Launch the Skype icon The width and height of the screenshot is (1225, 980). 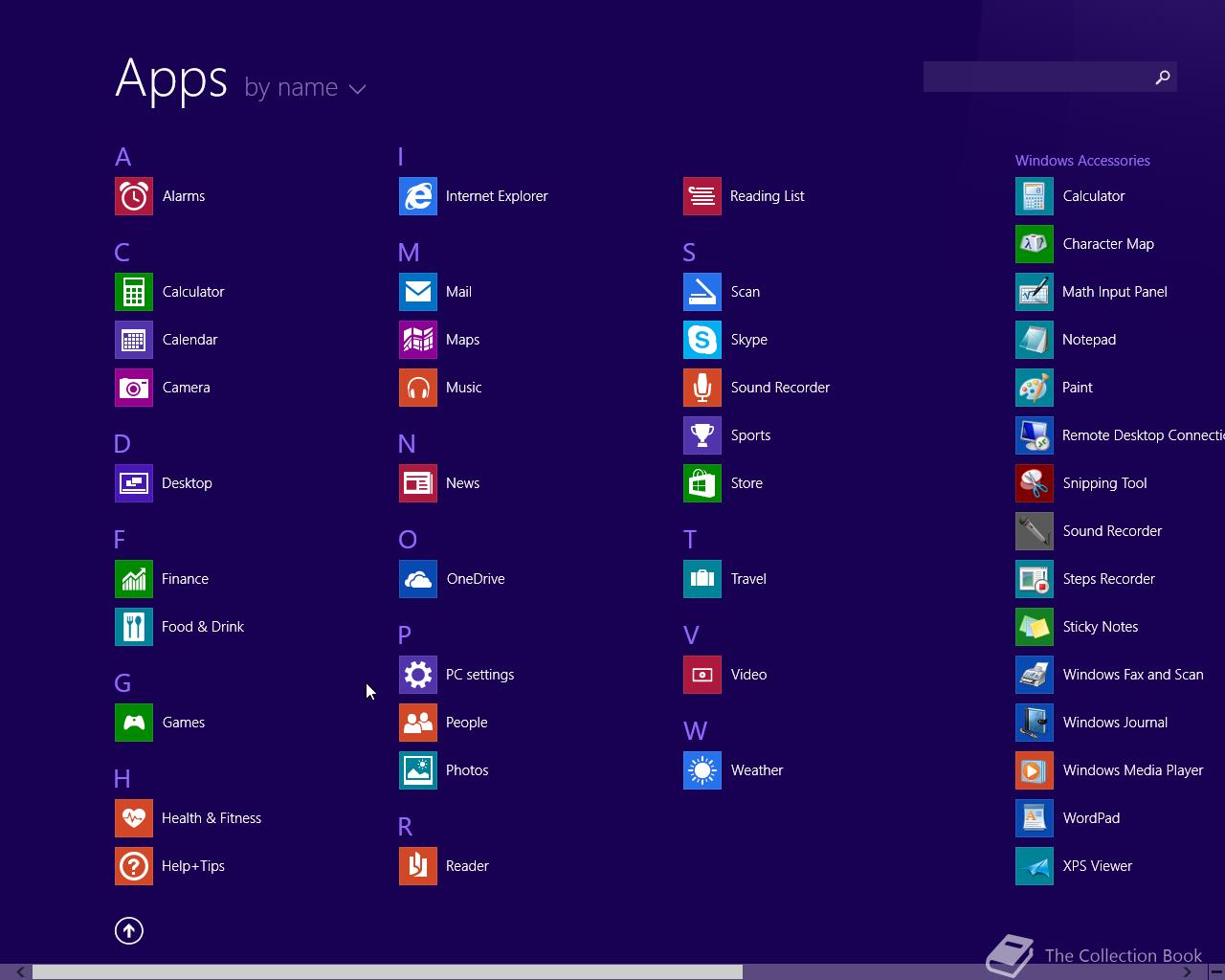(x=702, y=340)
